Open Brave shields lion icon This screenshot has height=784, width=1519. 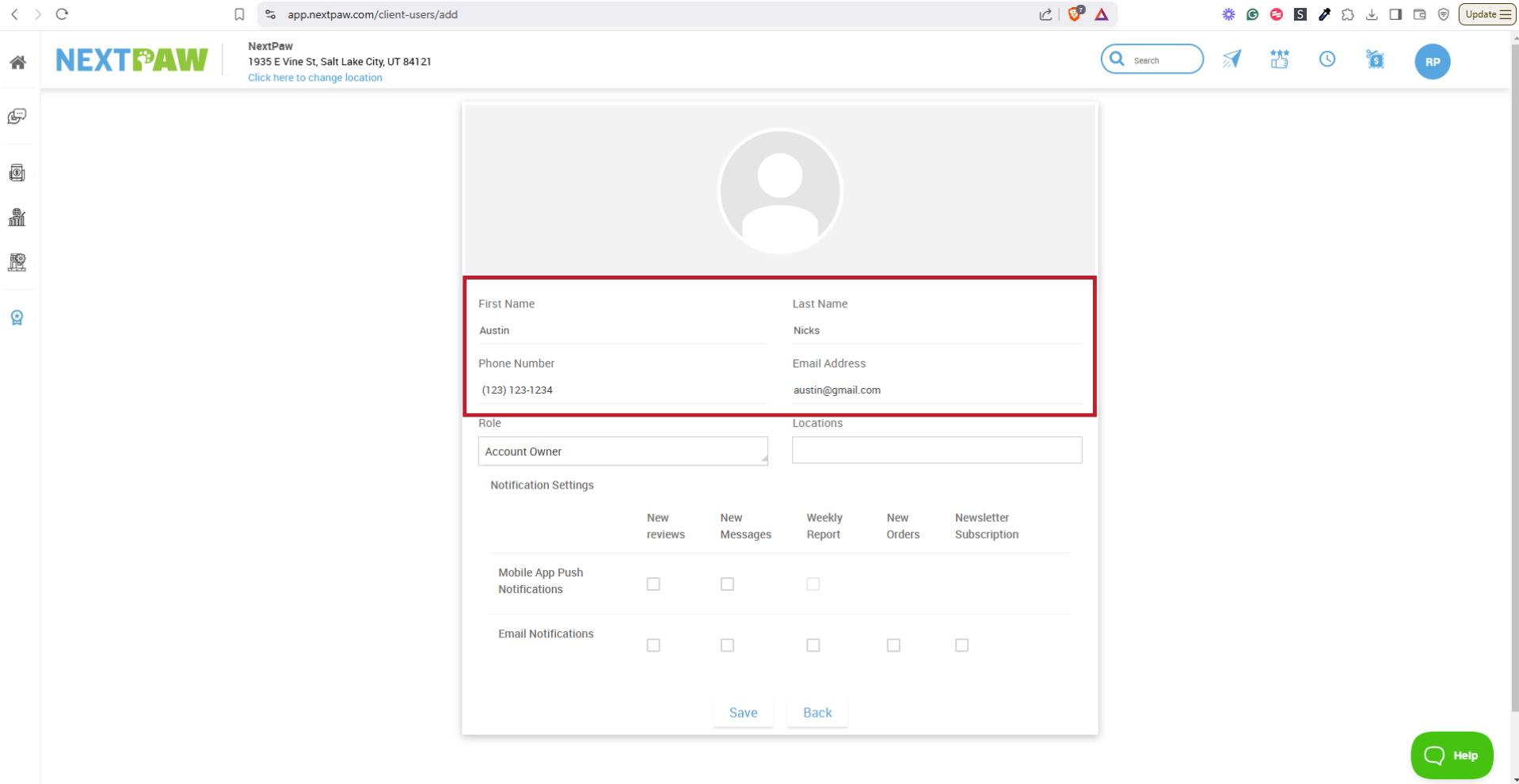(x=1075, y=14)
